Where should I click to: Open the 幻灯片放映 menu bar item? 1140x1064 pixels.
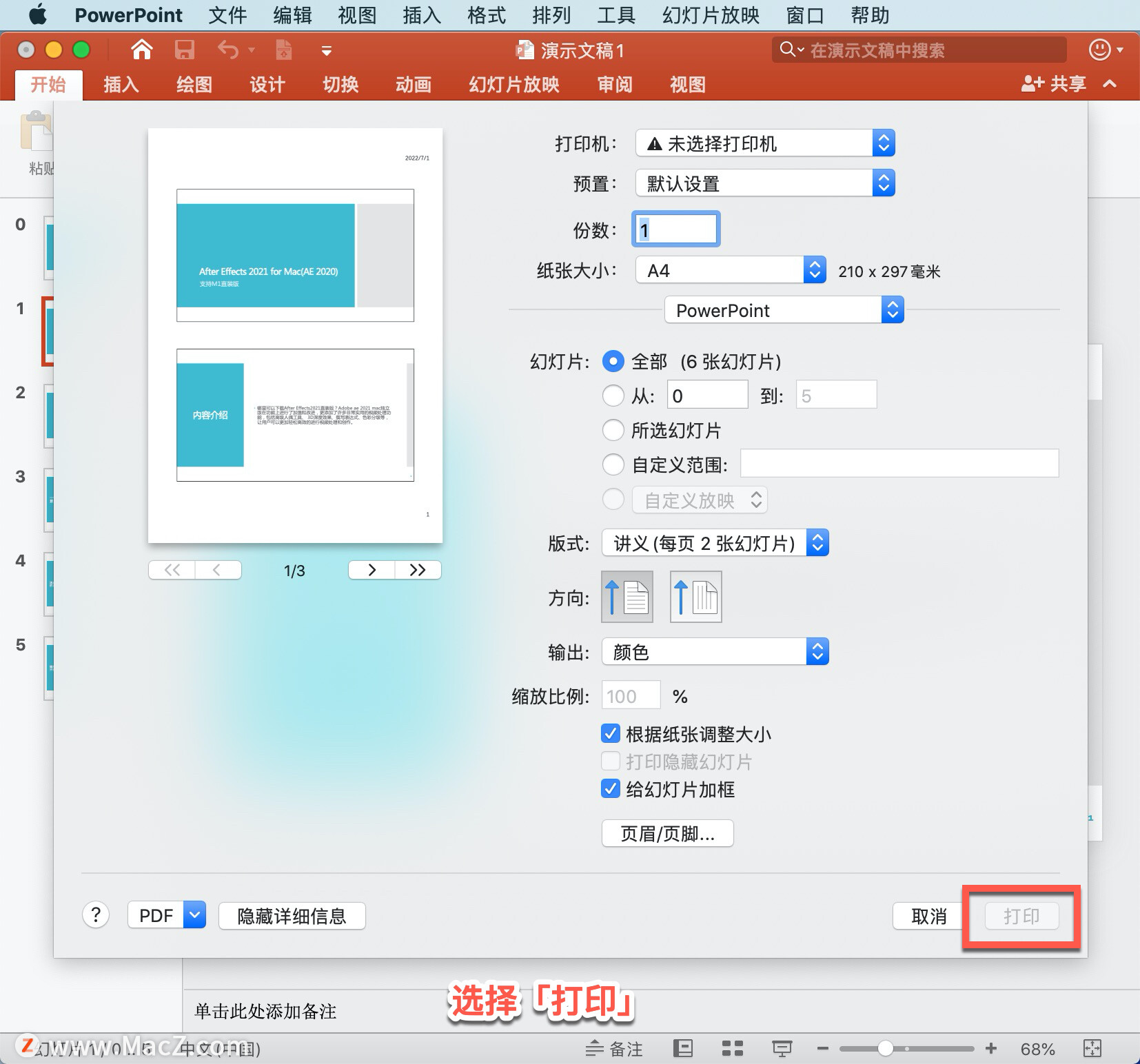point(711,14)
